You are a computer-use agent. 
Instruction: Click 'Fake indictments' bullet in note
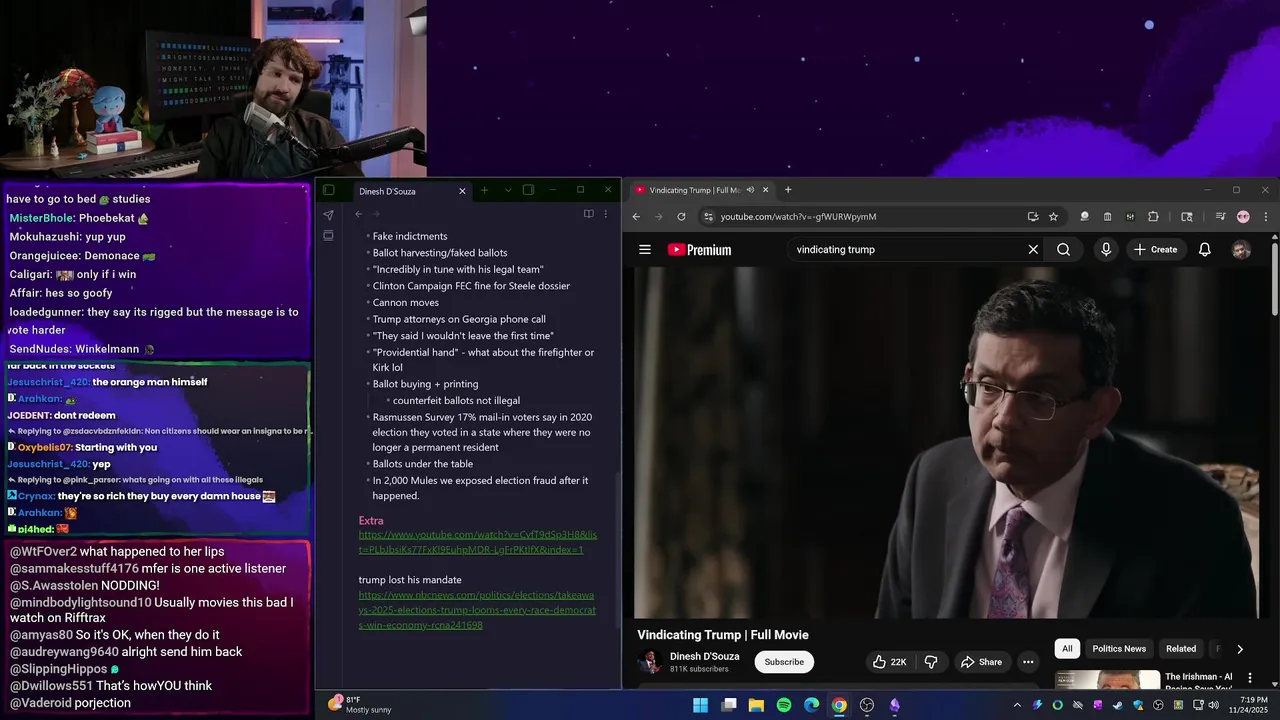point(410,236)
